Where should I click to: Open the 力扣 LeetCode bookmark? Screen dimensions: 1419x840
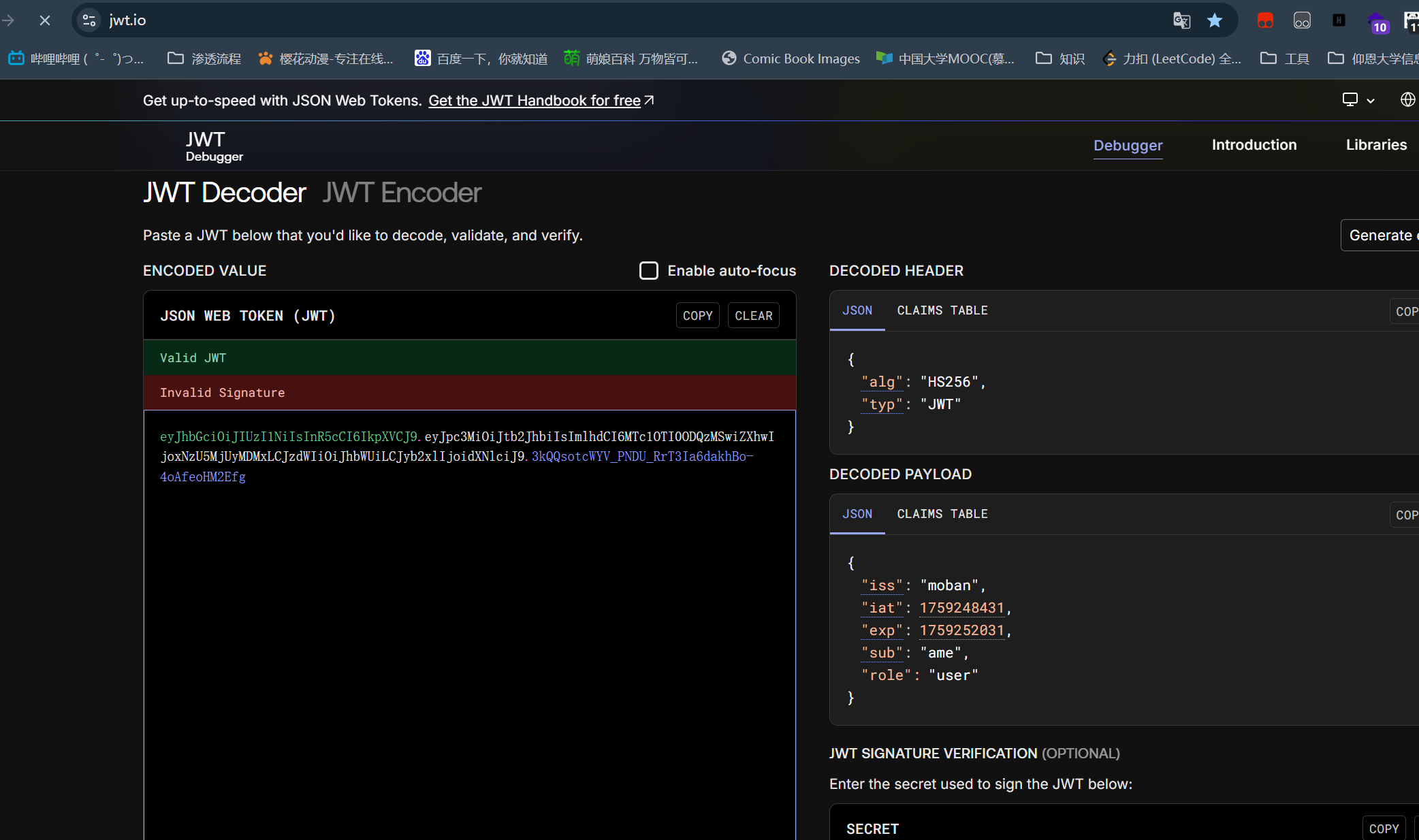(1172, 59)
